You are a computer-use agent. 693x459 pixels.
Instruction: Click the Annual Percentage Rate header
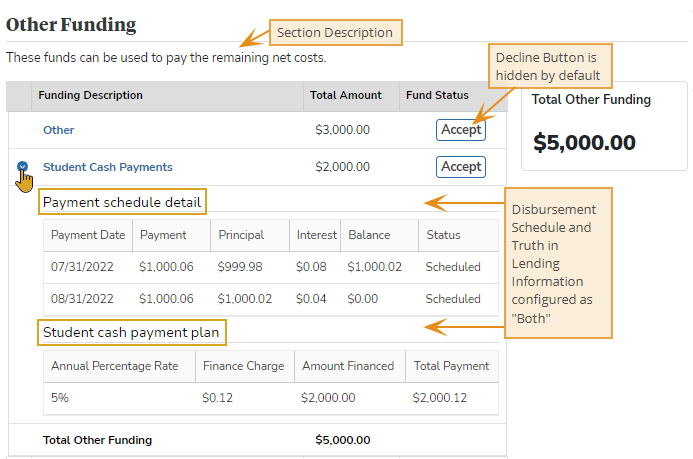(115, 366)
